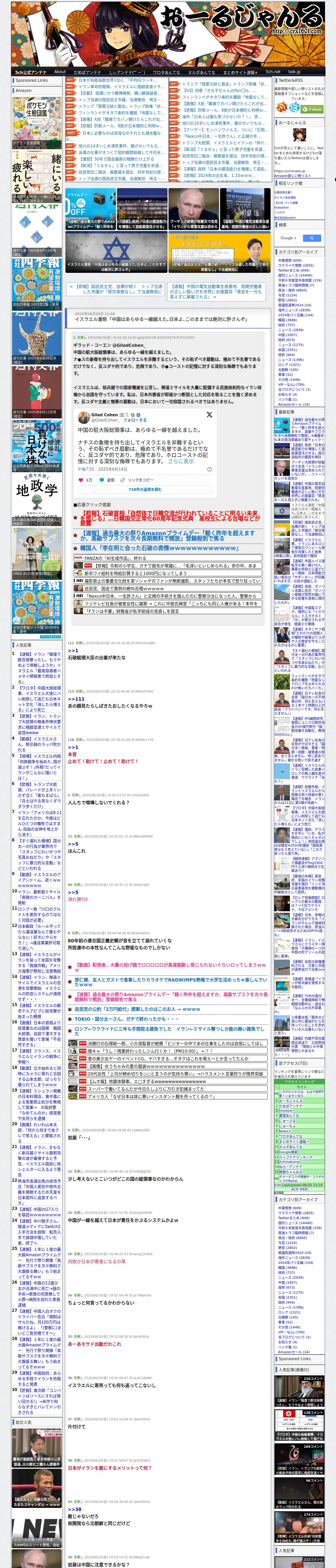Screen dimensions: 336x1568
Task: Click reply anchor >>111 in comment 113
Action: click(x=76, y=699)
